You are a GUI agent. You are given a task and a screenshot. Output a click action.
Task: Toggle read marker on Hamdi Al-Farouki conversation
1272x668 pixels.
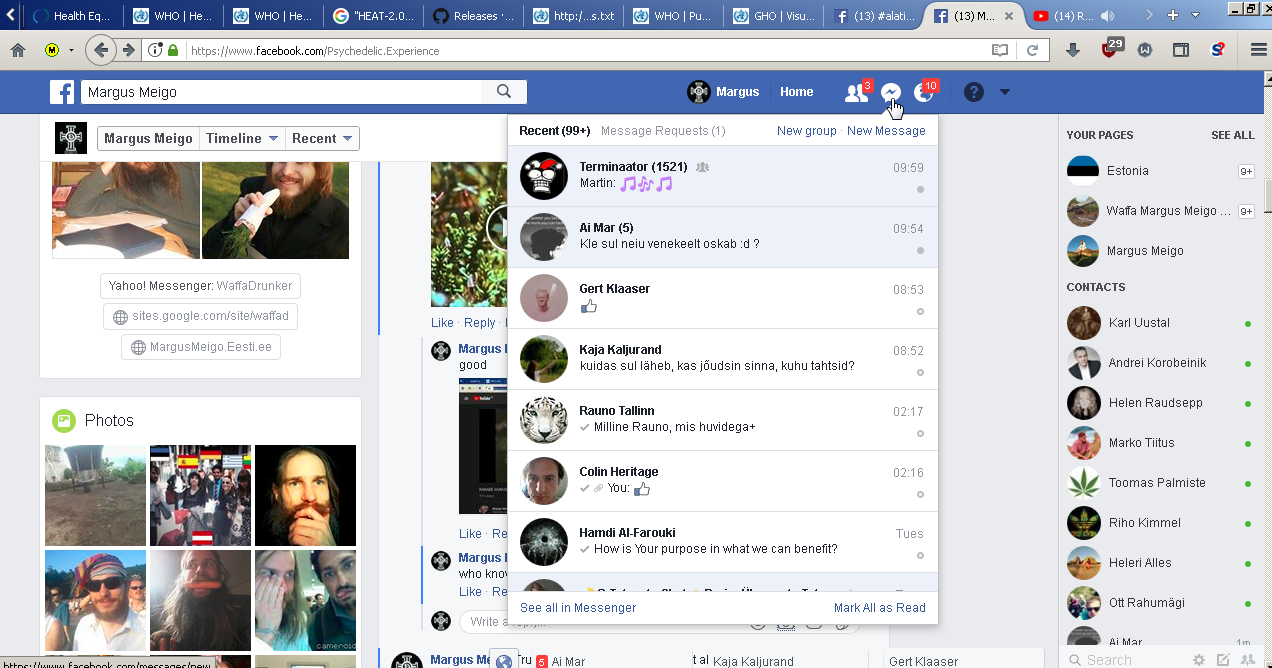coord(920,555)
